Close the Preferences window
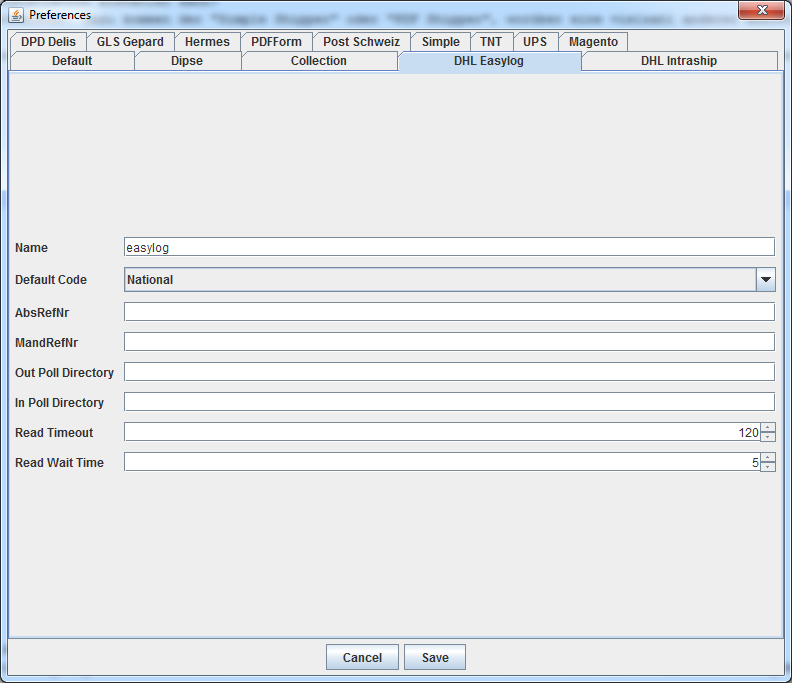Screen dimensions: 792x683 (762, 10)
